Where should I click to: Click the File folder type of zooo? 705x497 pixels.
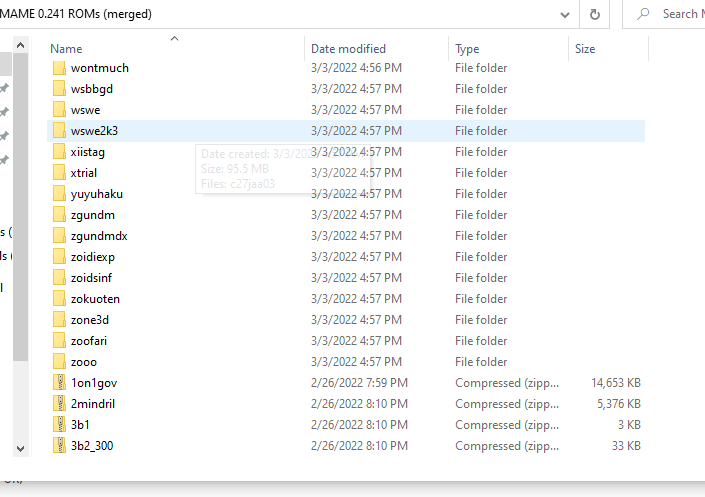tap(481, 362)
